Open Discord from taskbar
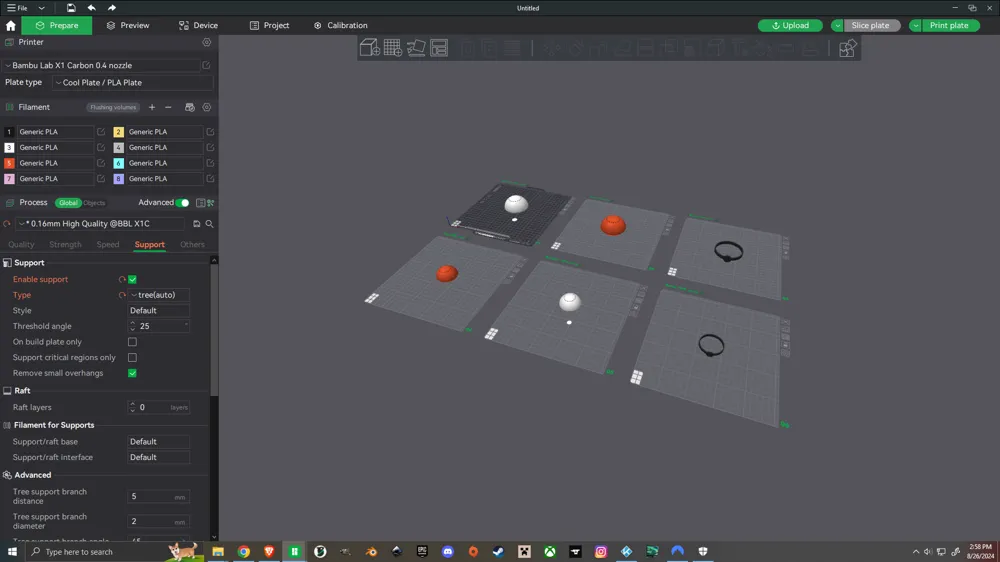The height and width of the screenshot is (562, 1000). [x=448, y=552]
